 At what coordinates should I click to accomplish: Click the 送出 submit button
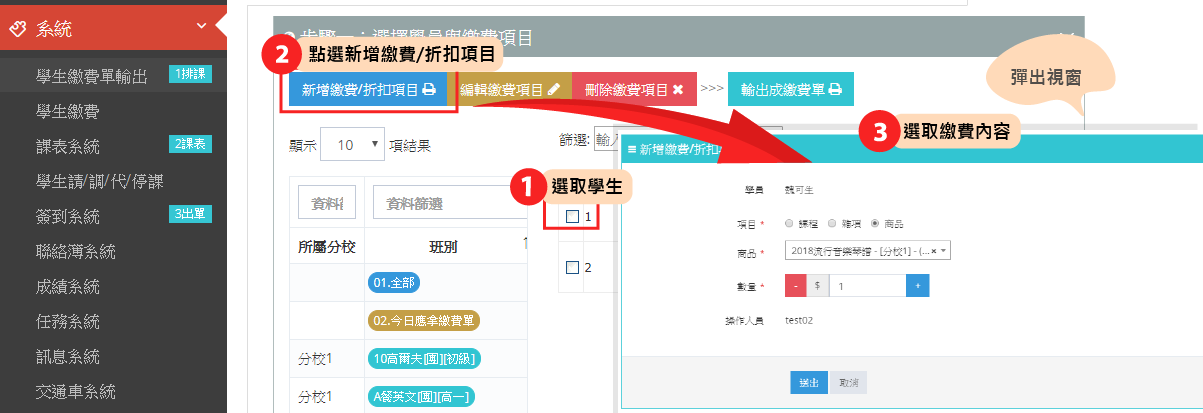(808, 382)
